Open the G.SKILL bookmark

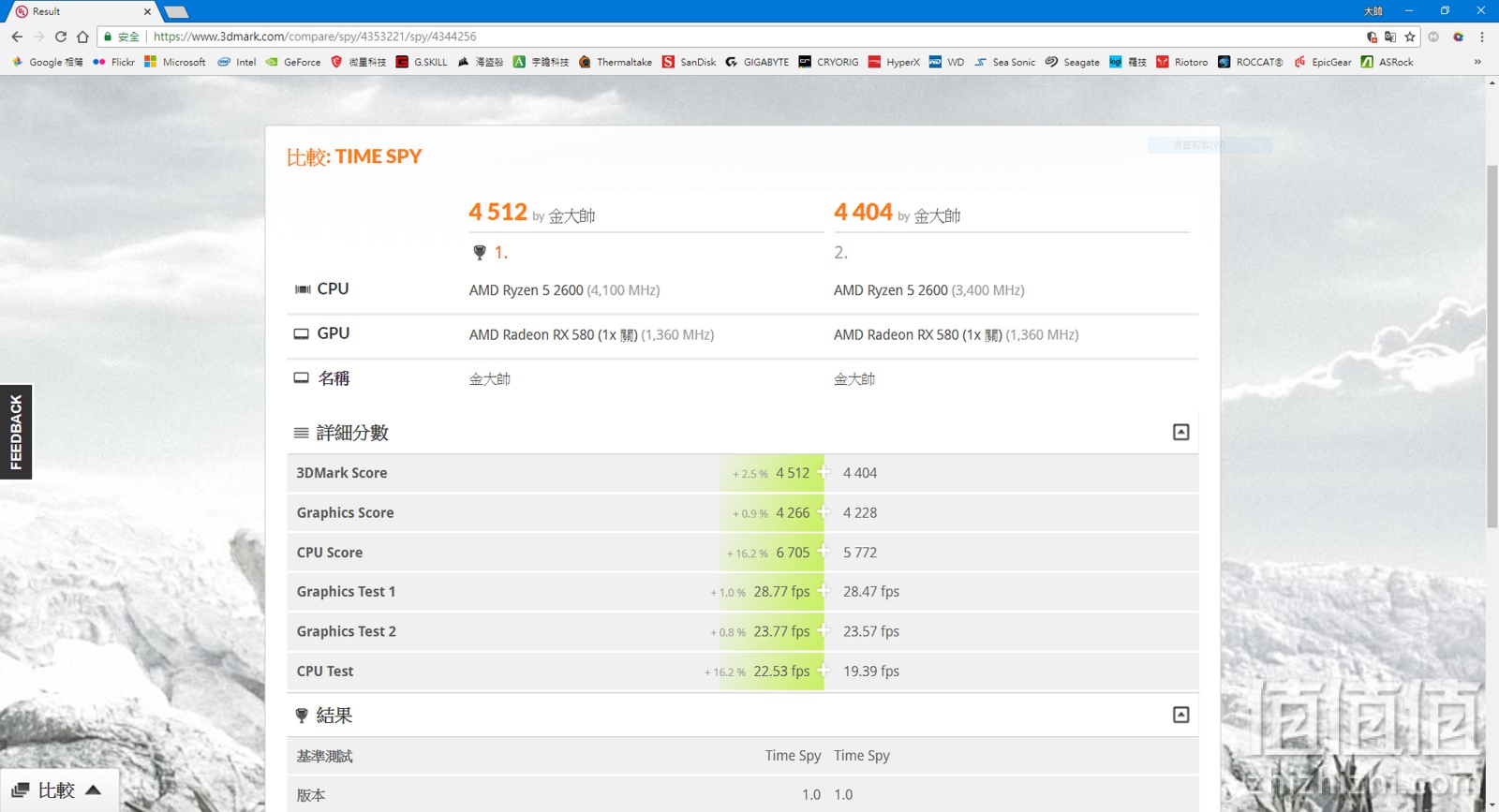(x=422, y=62)
